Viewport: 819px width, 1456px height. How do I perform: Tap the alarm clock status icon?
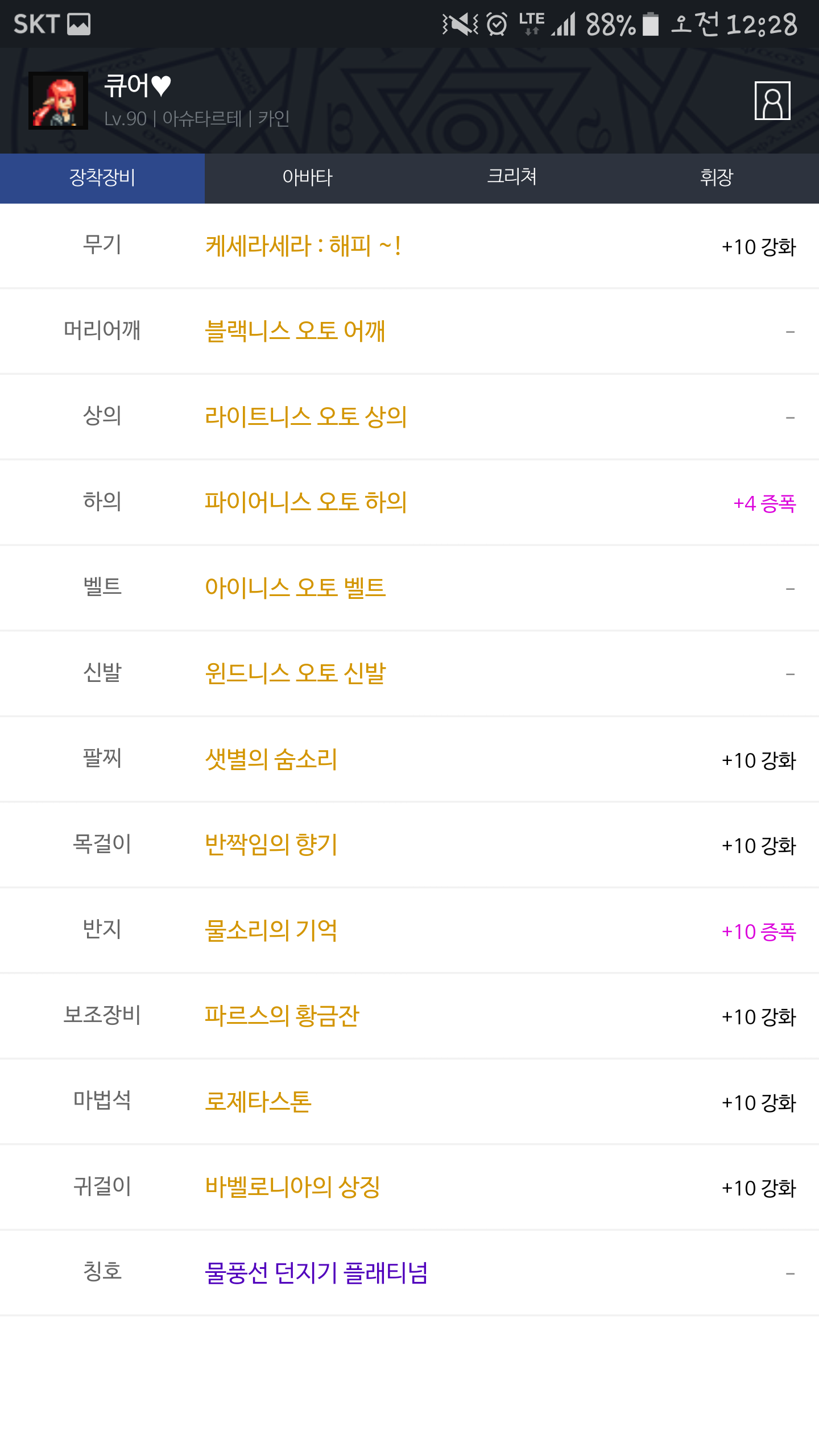point(497,24)
